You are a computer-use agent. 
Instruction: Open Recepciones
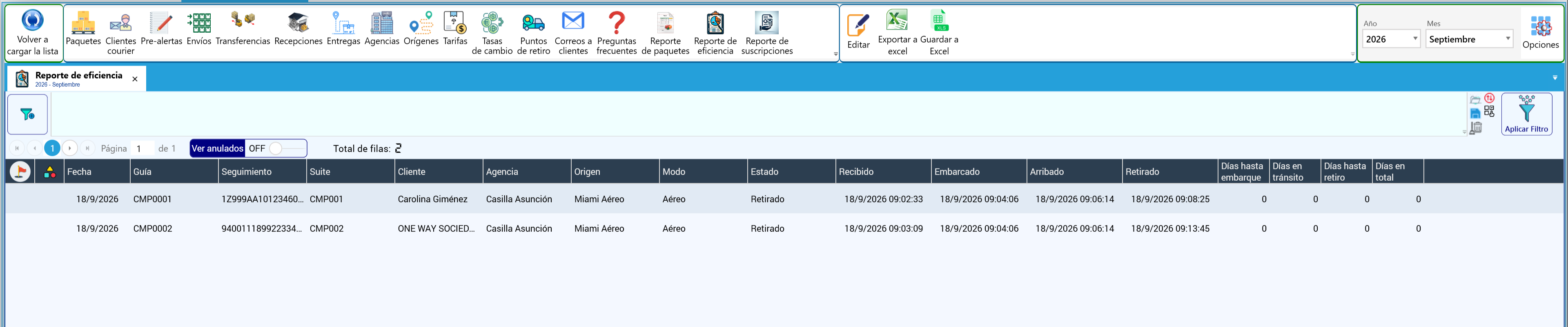tap(298, 29)
